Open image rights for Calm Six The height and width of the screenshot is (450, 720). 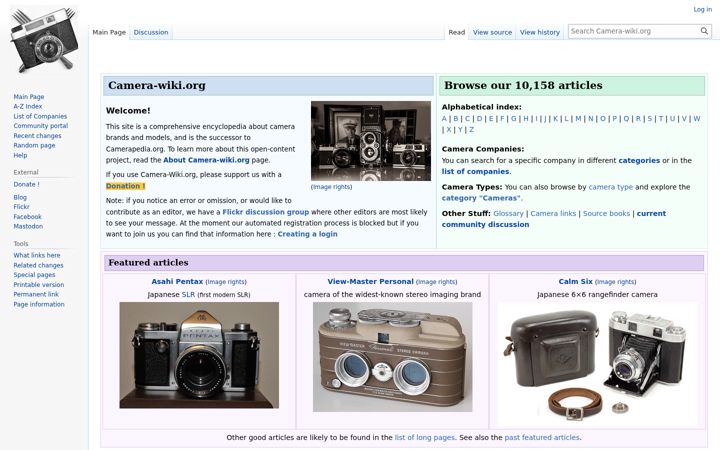click(x=616, y=282)
